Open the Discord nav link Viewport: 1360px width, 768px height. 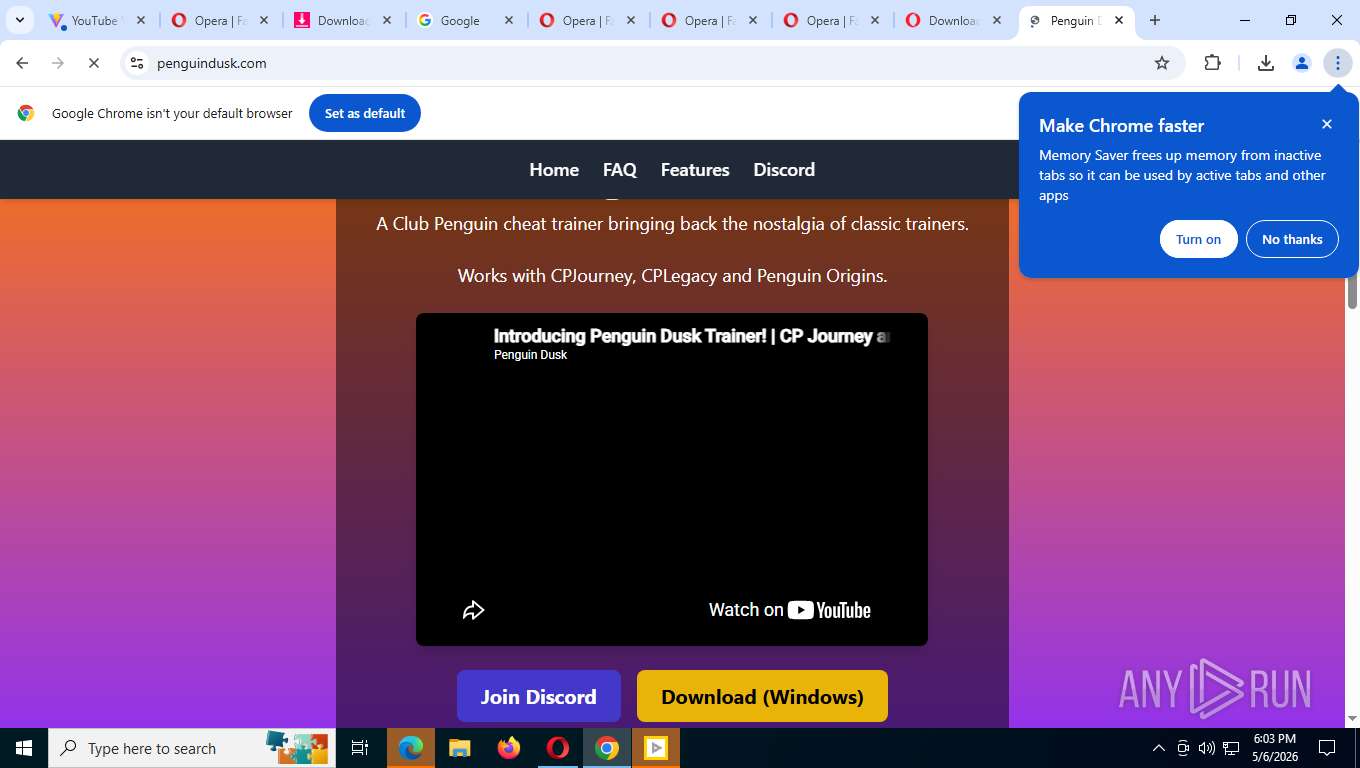point(784,169)
